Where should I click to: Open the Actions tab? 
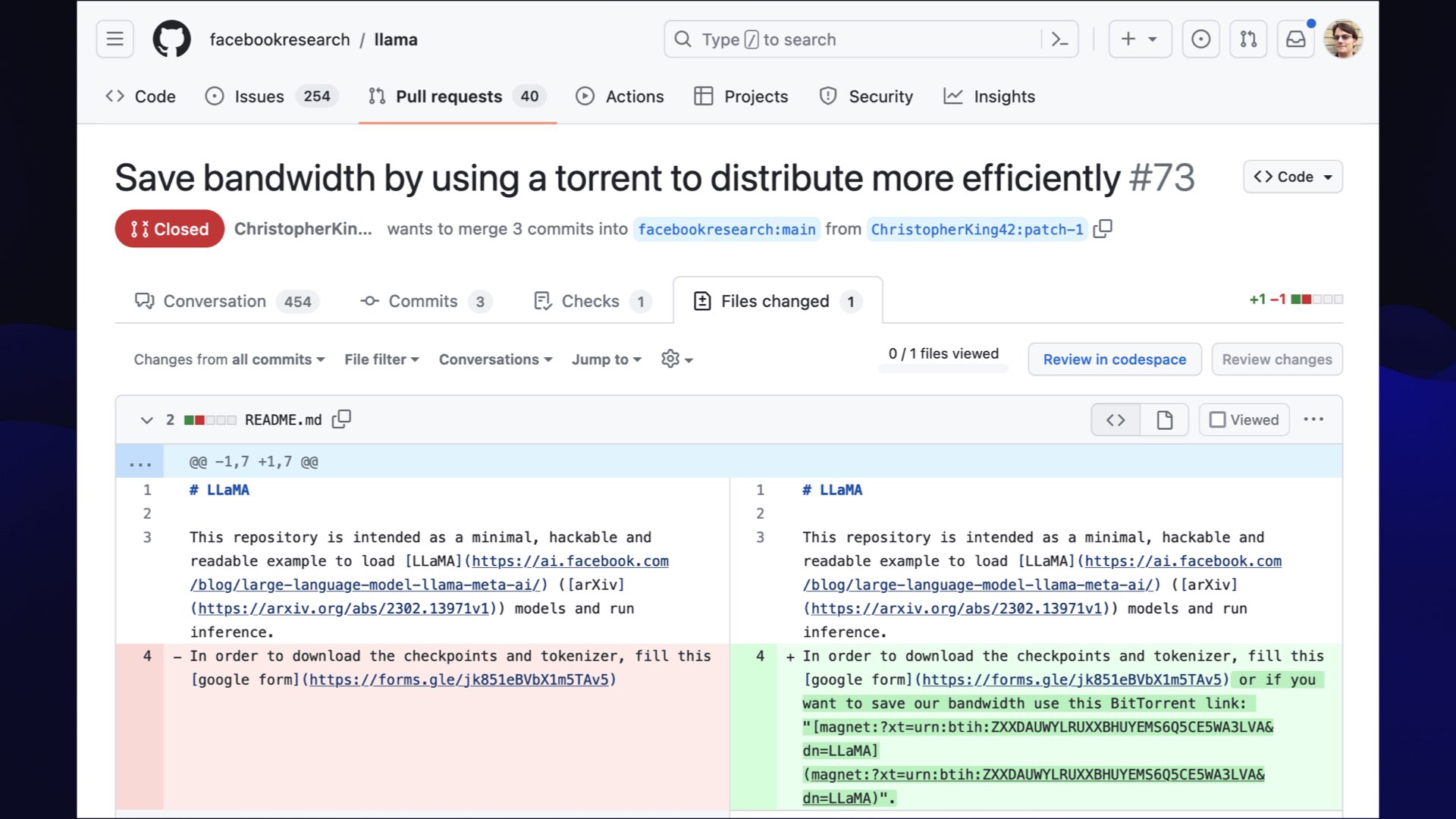point(620,96)
